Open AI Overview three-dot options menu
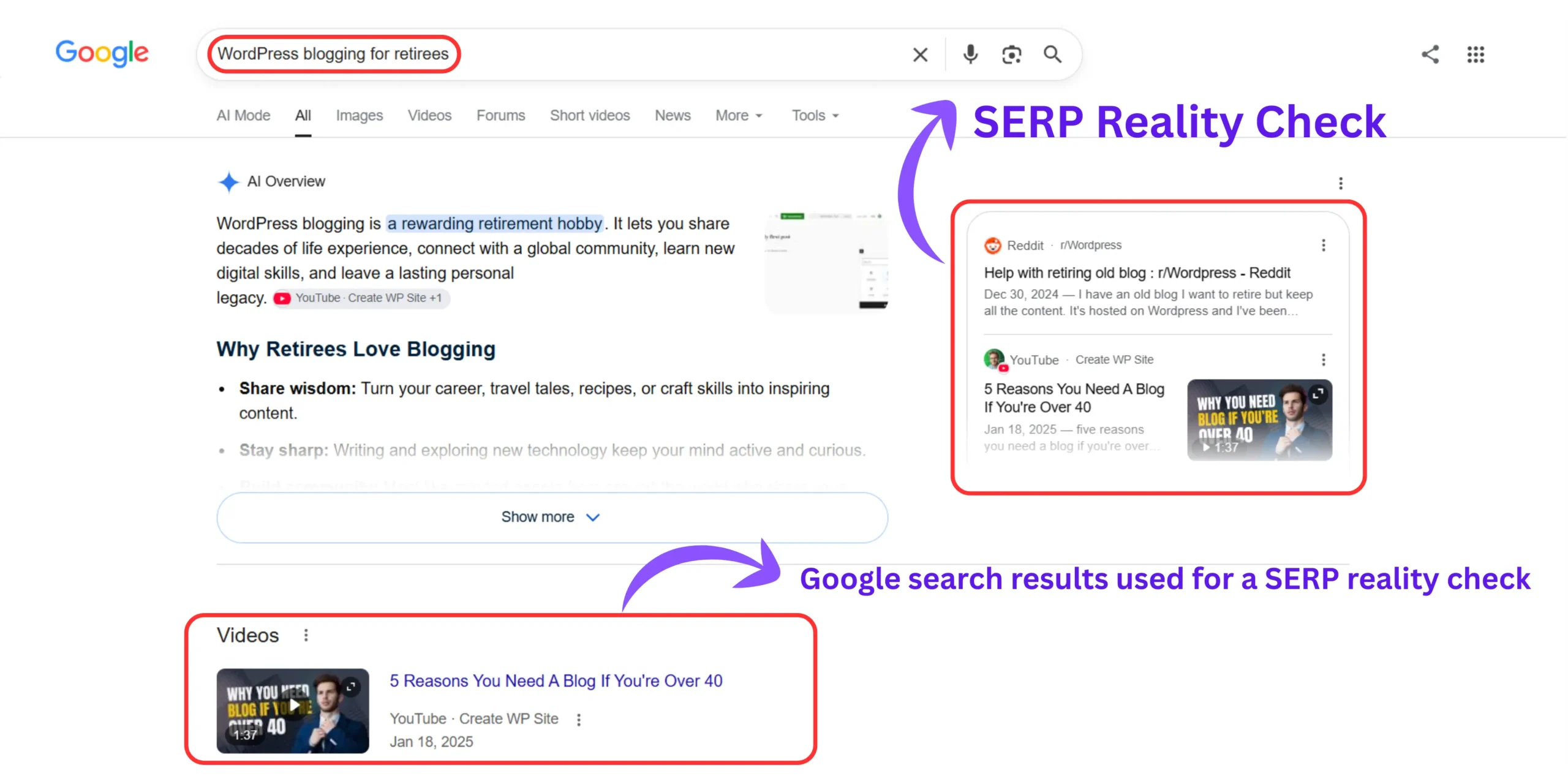 click(x=1340, y=183)
